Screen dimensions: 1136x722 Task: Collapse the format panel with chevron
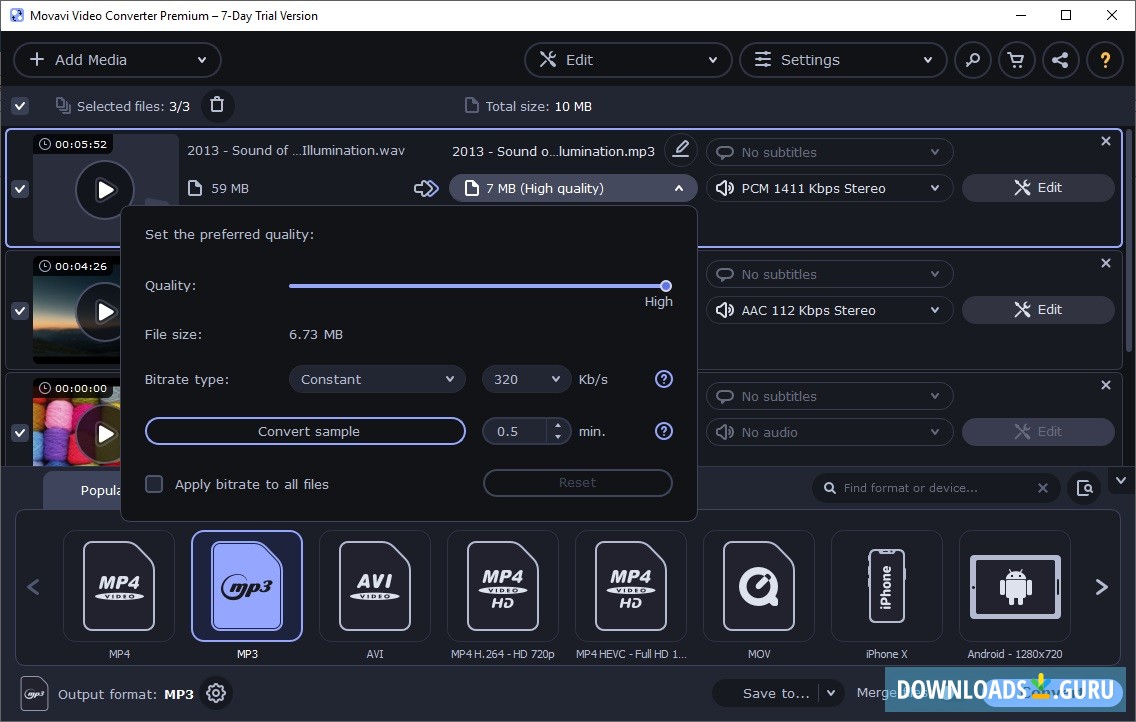coord(1121,481)
